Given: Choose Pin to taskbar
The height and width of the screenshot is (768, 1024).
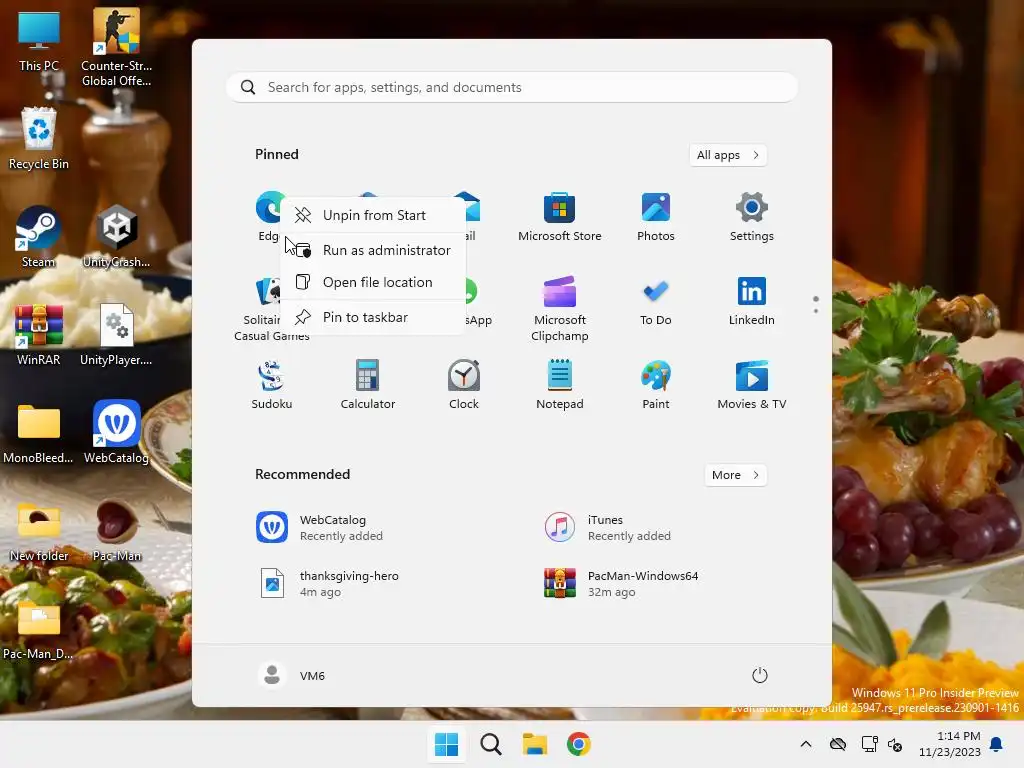Looking at the screenshot, I should tap(373, 317).
